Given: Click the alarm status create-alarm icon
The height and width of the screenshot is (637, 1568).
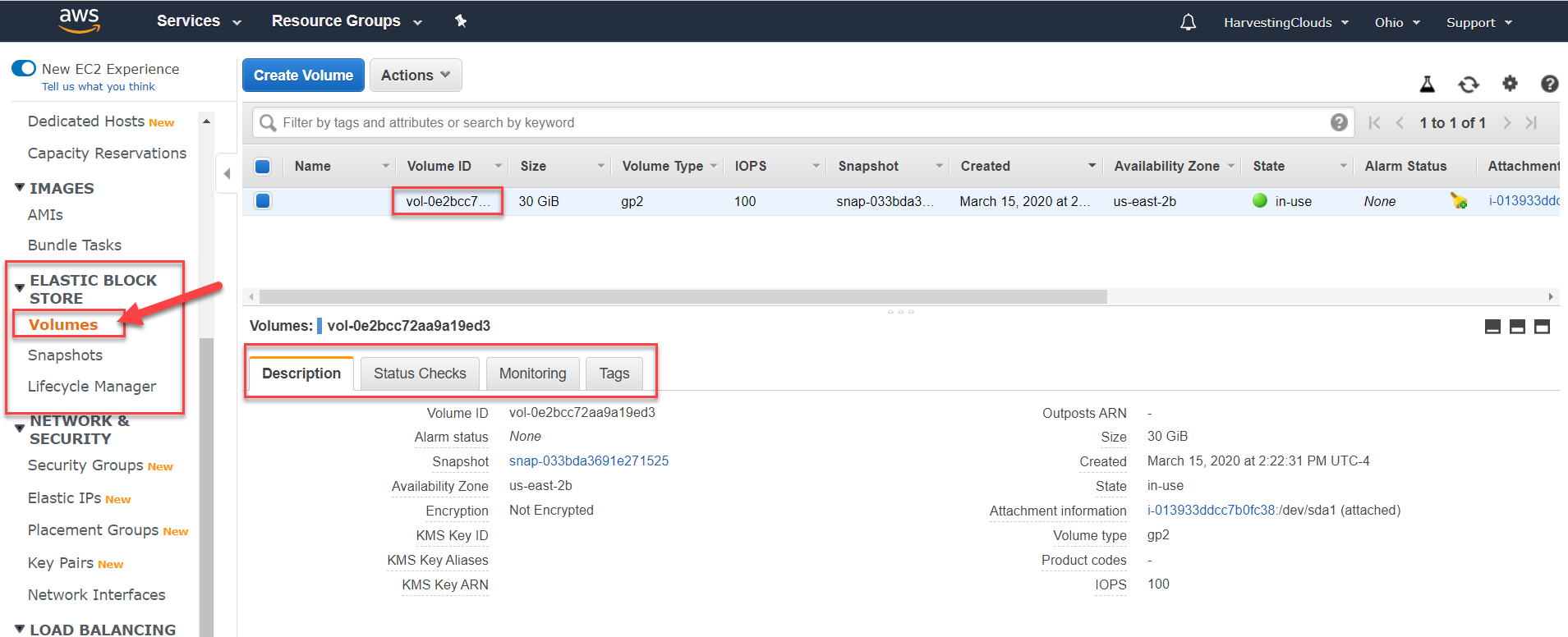Looking at the screenshot, I should point(1459,200).
